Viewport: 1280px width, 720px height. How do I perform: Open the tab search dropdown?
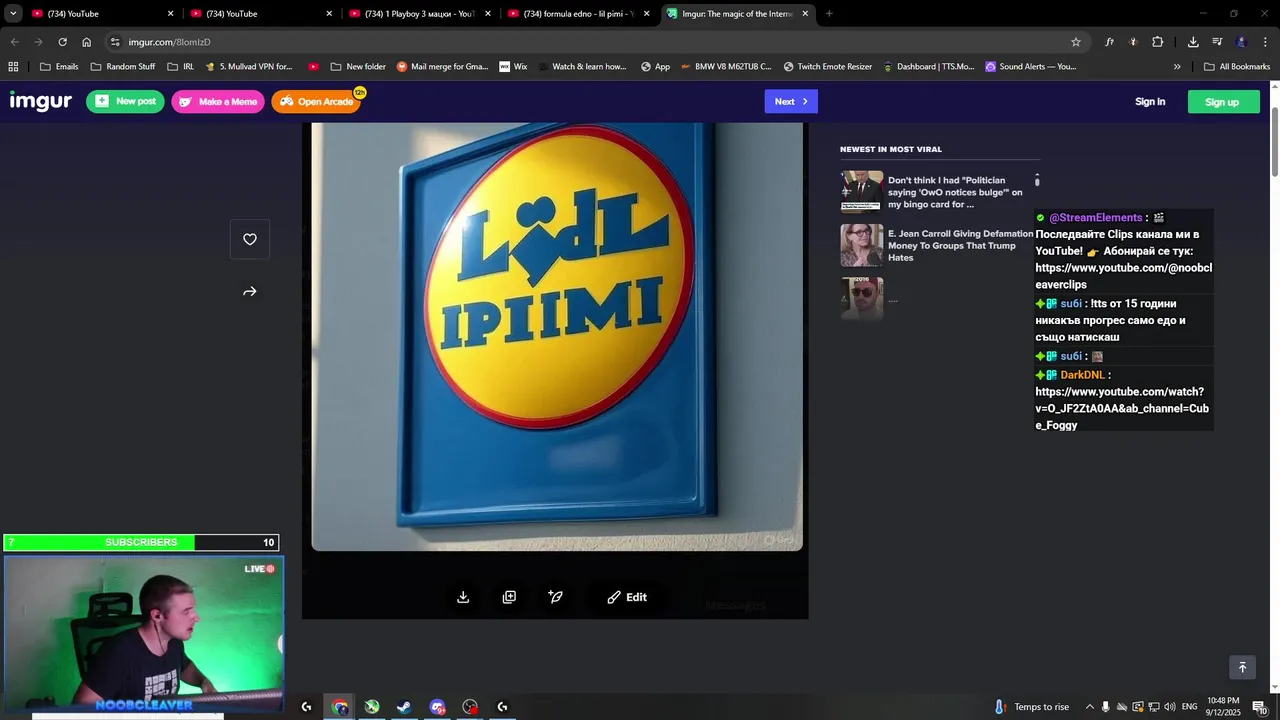coord(13,14)
